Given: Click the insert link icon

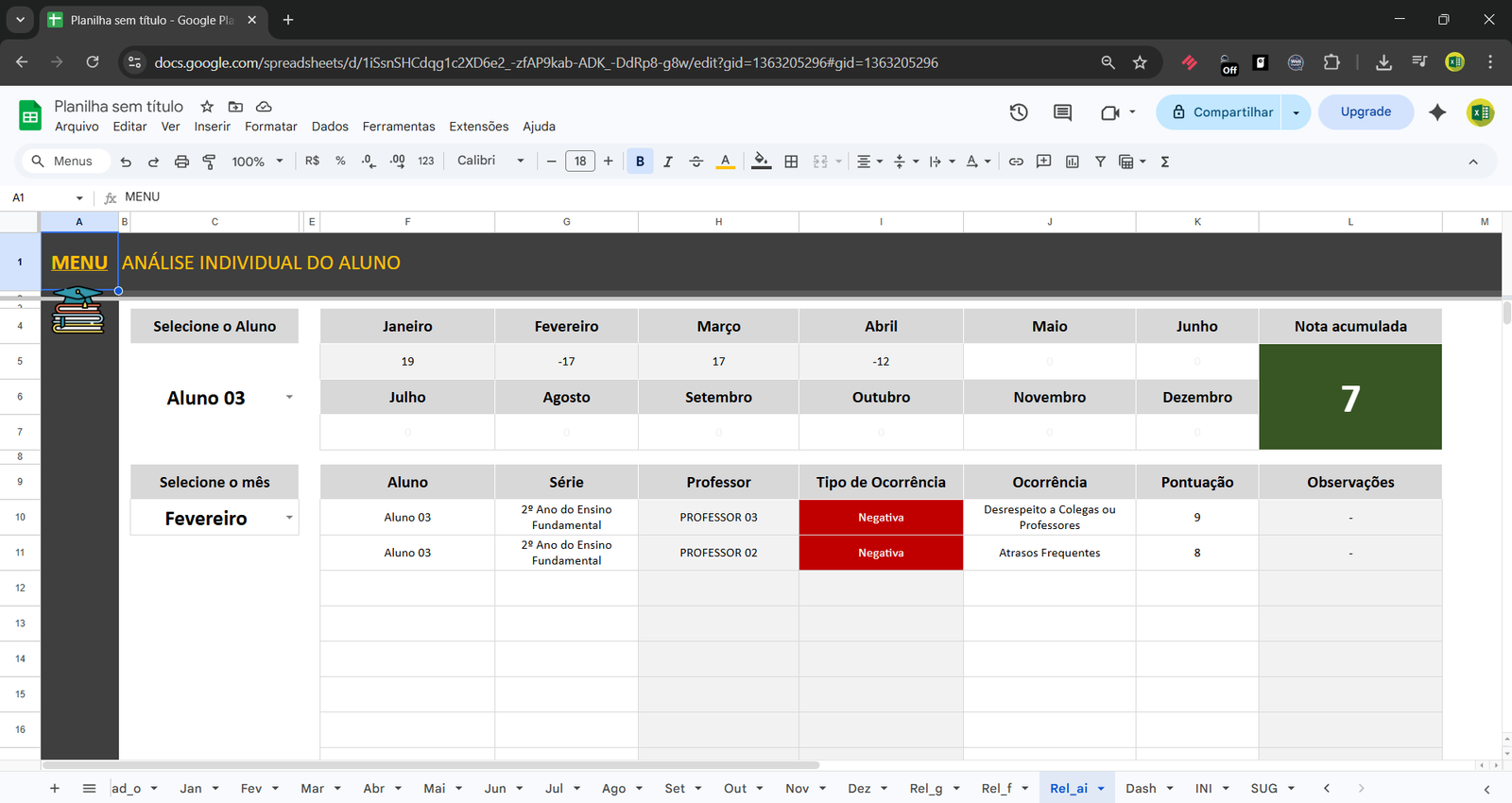Looking at the screenshot, I should (x=1016, y=162).
